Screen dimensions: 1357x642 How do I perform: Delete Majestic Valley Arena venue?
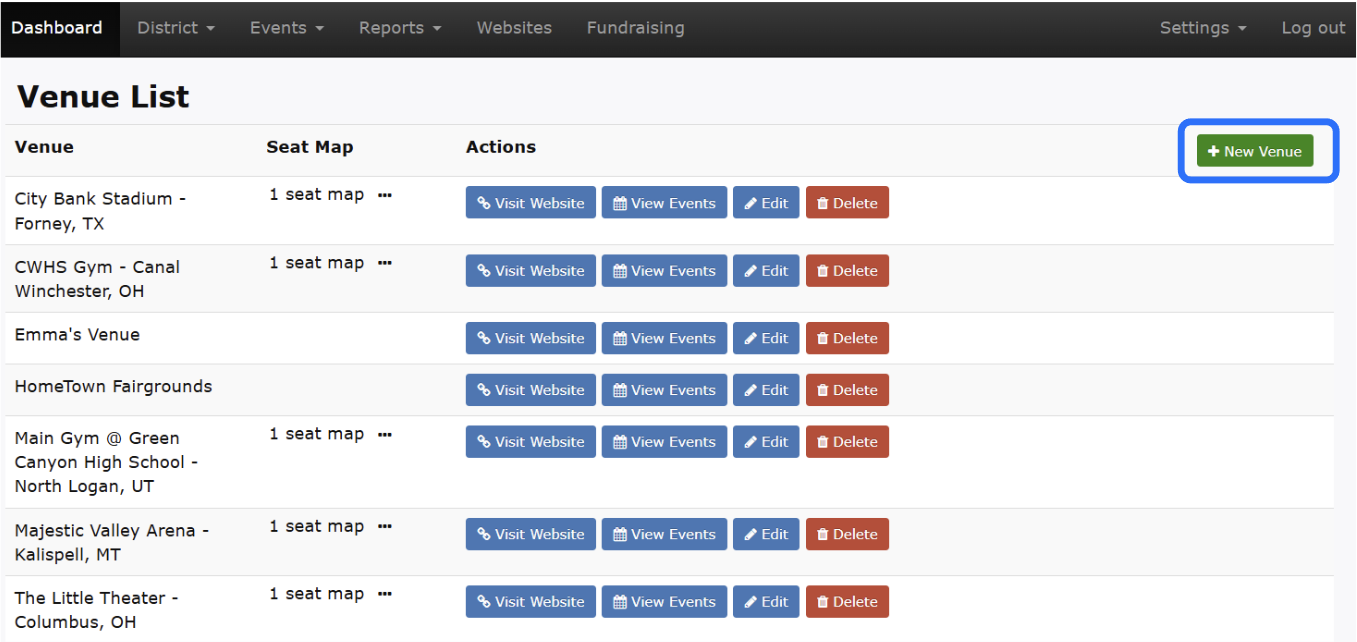click(847, 534)
